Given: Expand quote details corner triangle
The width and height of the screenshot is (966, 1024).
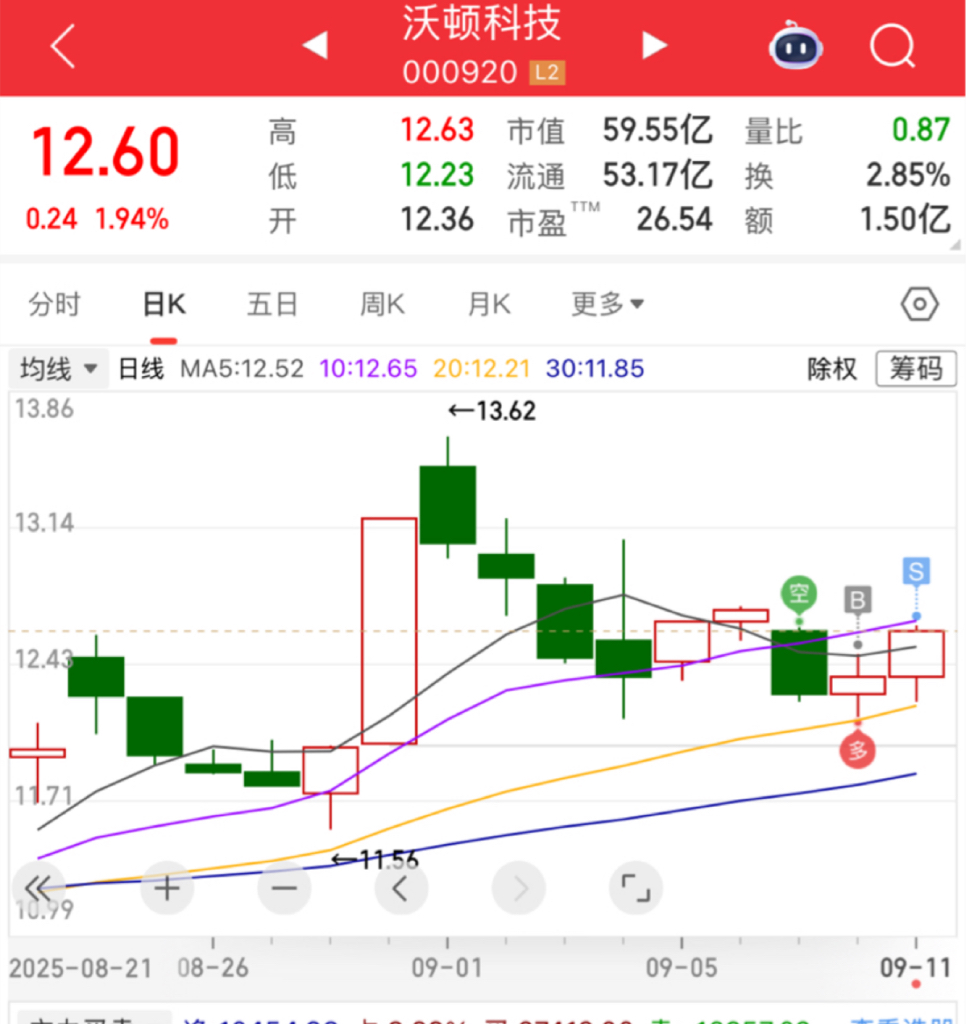Looking at the screenshot, I should click(x=956, y=244).
